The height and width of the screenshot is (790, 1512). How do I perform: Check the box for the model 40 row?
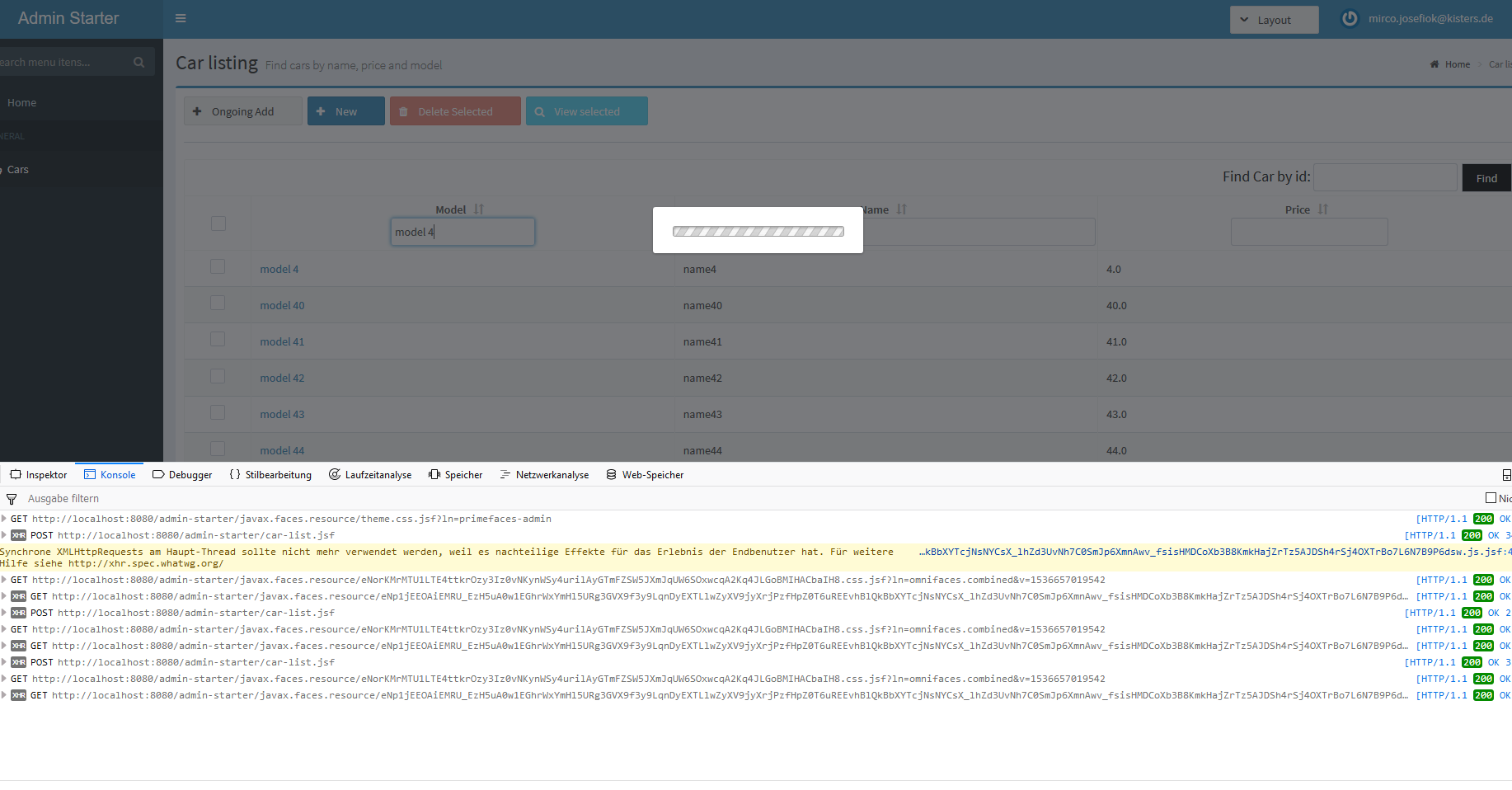(x=218, y=303)
